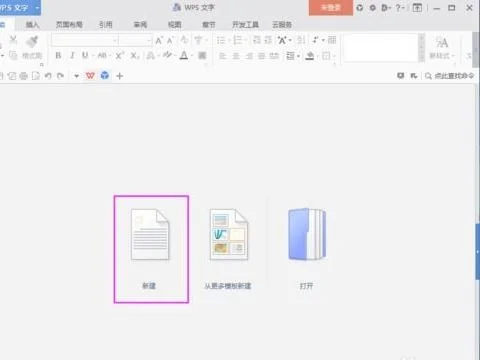The height and width of the screenshot is (360, 480).
Task: Click the bullet list icon
Action: [221, 40]
